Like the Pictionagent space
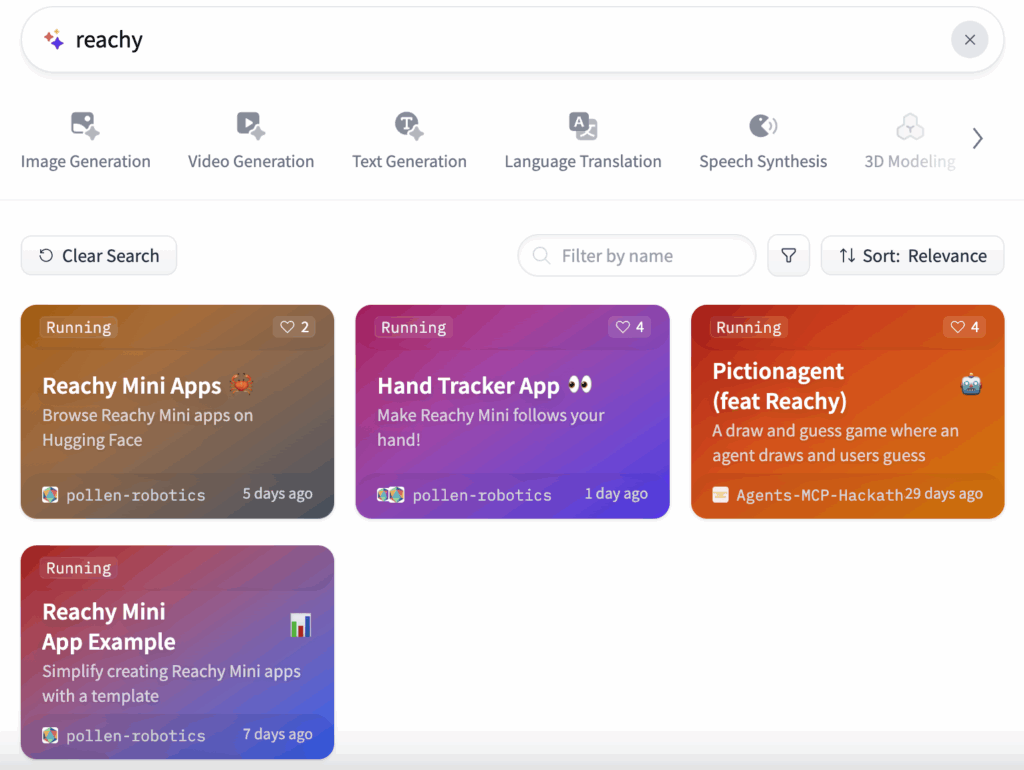 [x=965, y=327]
